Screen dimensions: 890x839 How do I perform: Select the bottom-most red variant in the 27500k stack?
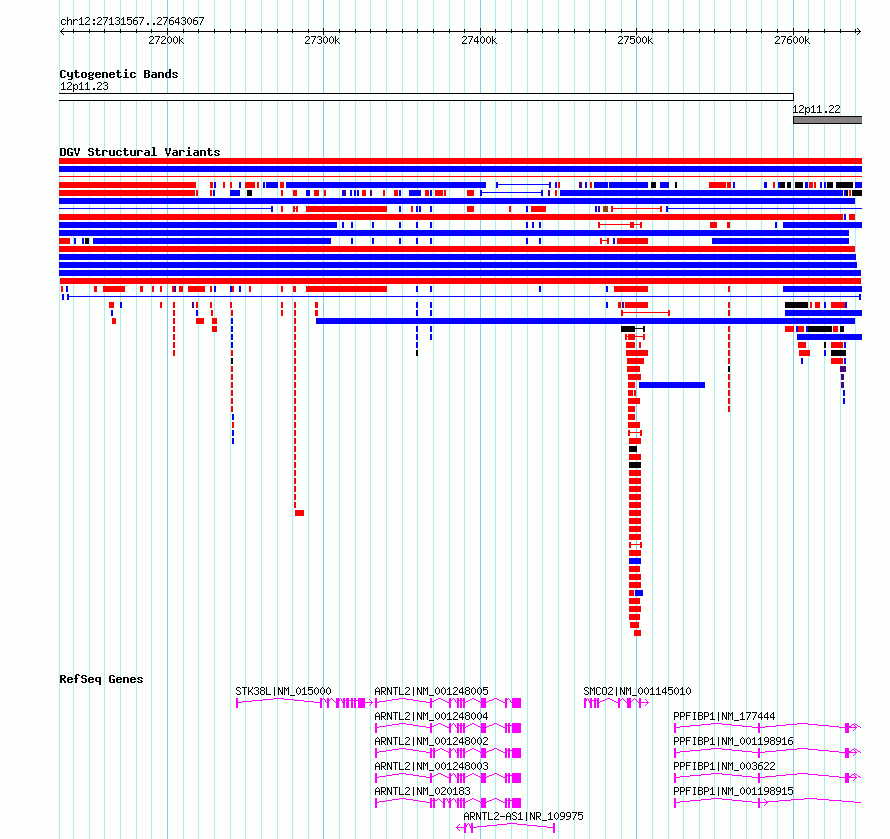[x=637, y=633]
